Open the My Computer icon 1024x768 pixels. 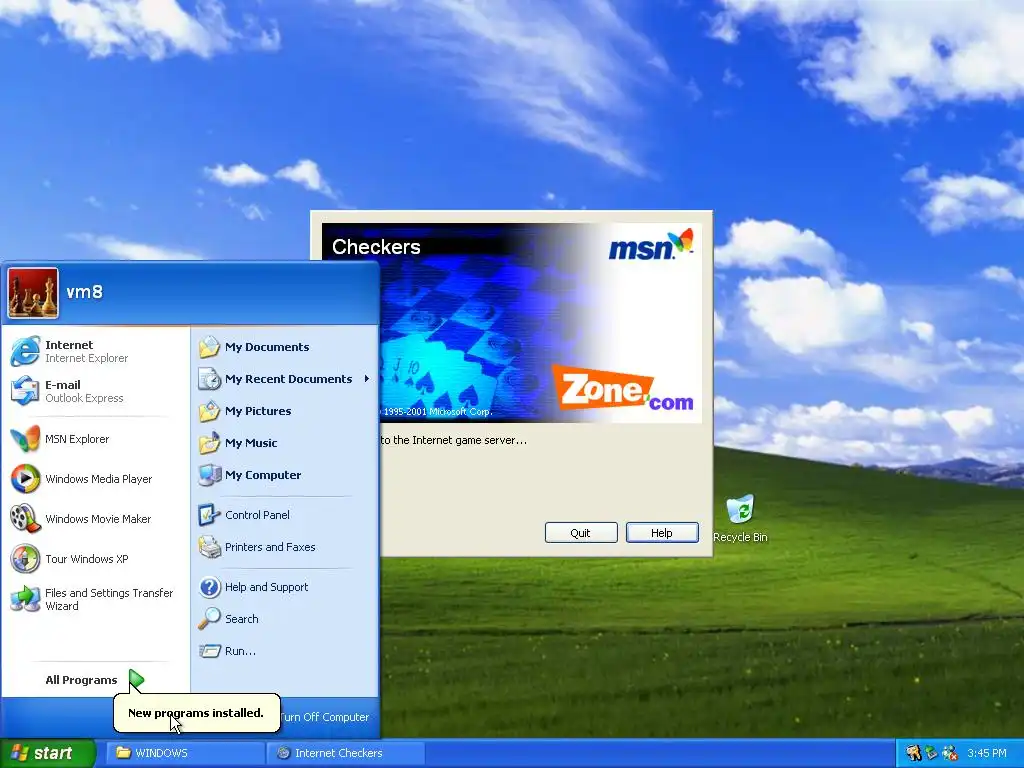coord(210,475)
